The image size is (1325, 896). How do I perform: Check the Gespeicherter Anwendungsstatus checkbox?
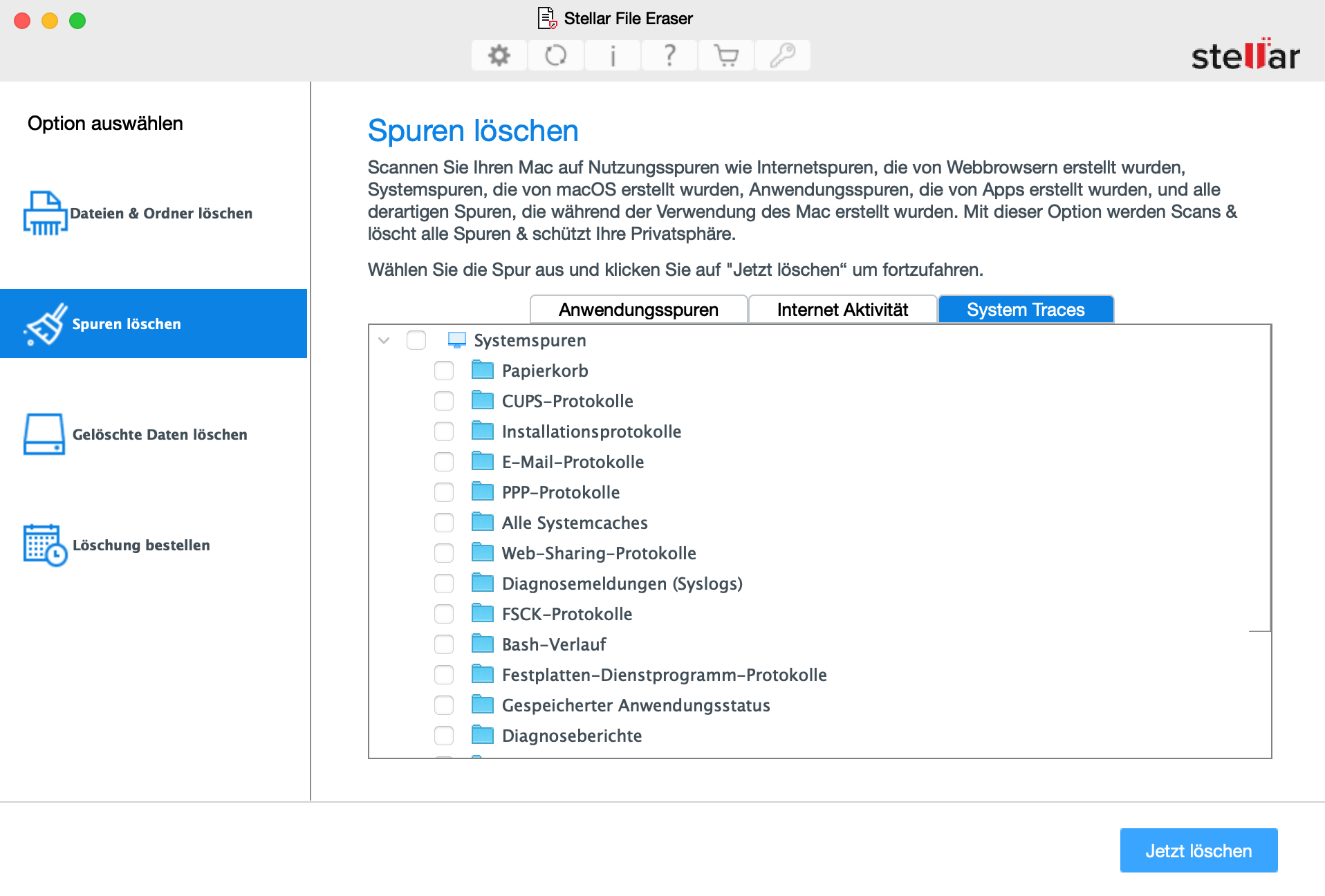pyautogui.click(x=444, y=705)
